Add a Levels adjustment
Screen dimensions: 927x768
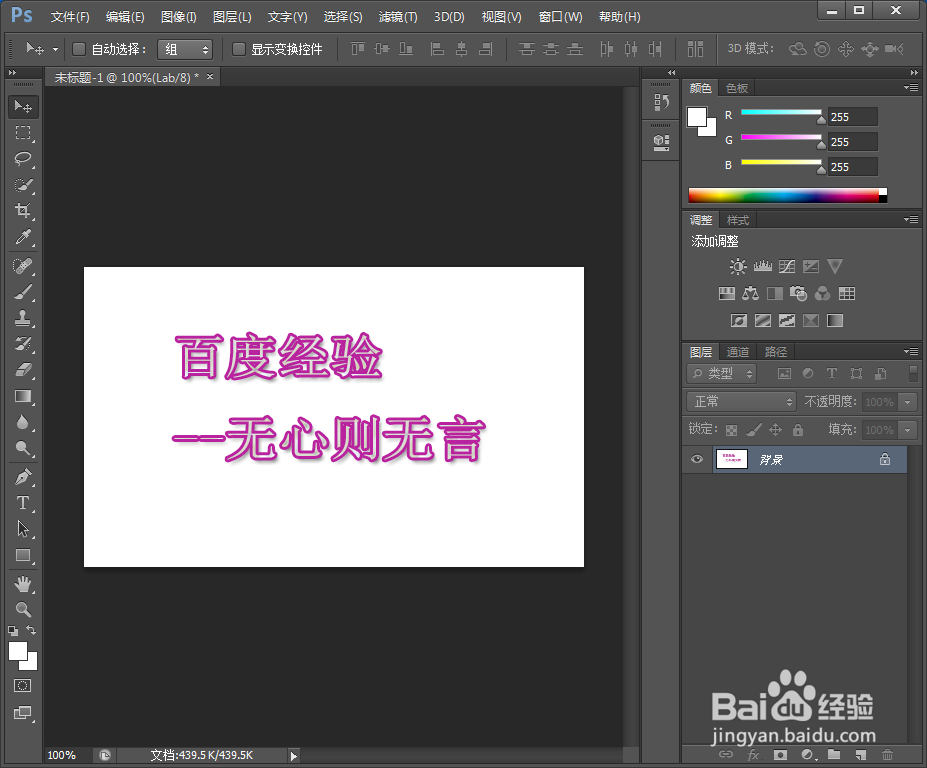[763, 267]
